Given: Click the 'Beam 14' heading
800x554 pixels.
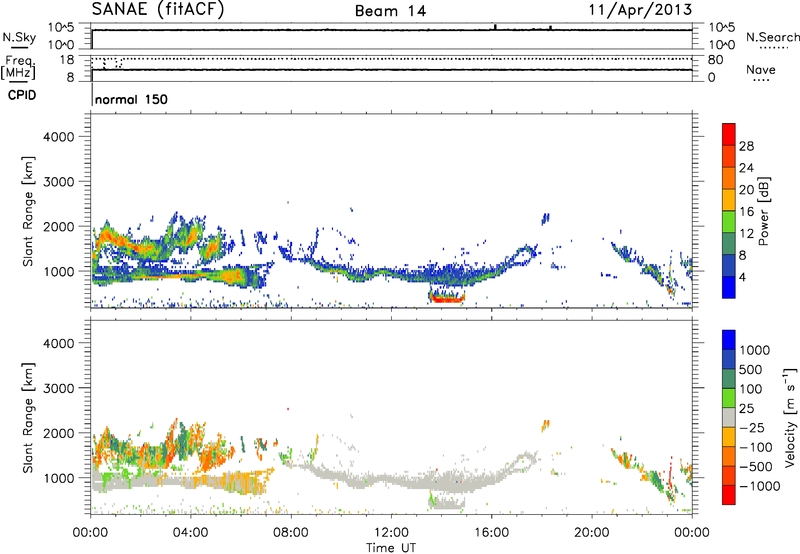Looking at the screenshot, I should point(390,11).
